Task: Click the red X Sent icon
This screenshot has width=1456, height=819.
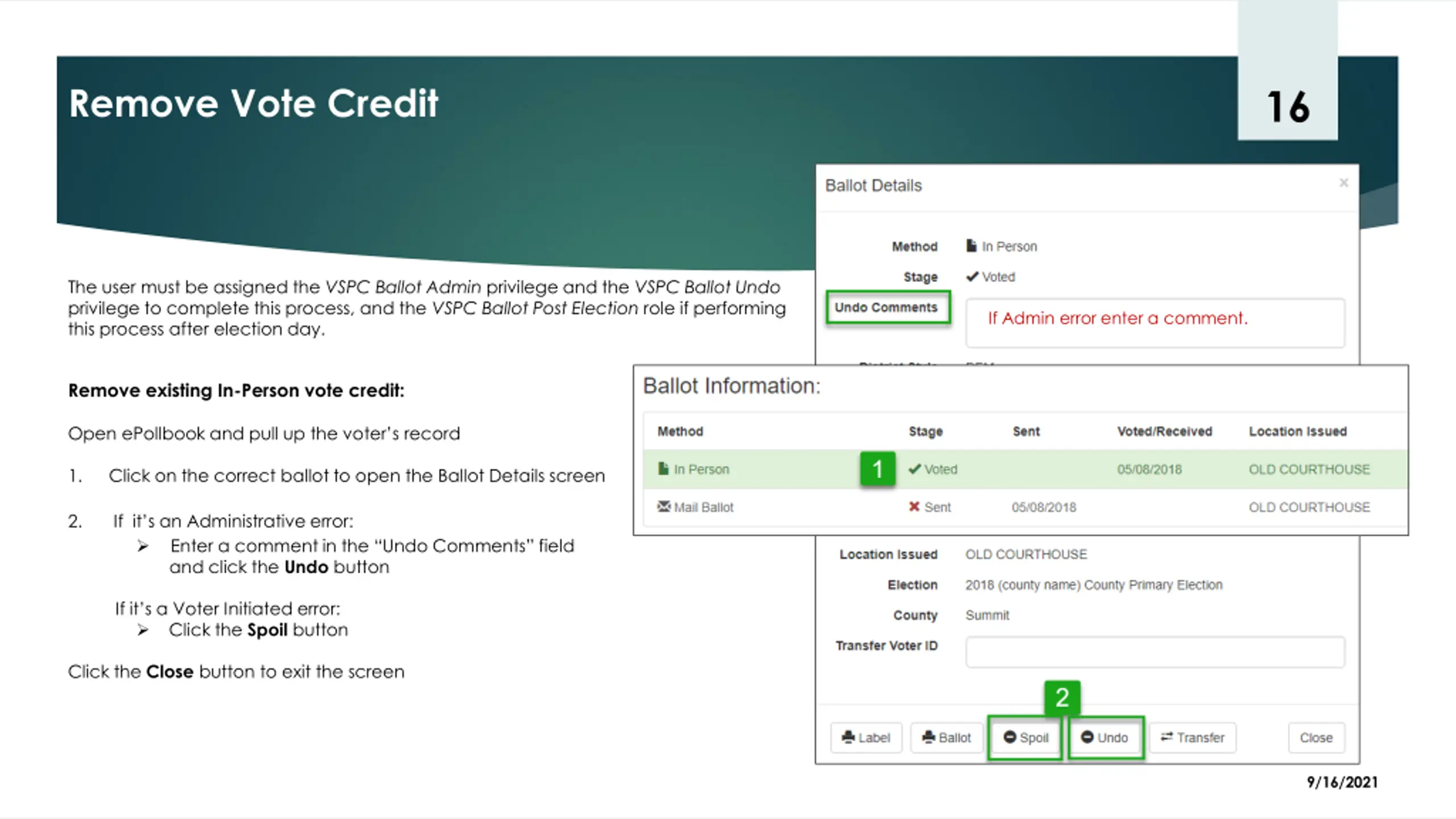Action: (914, 507)
